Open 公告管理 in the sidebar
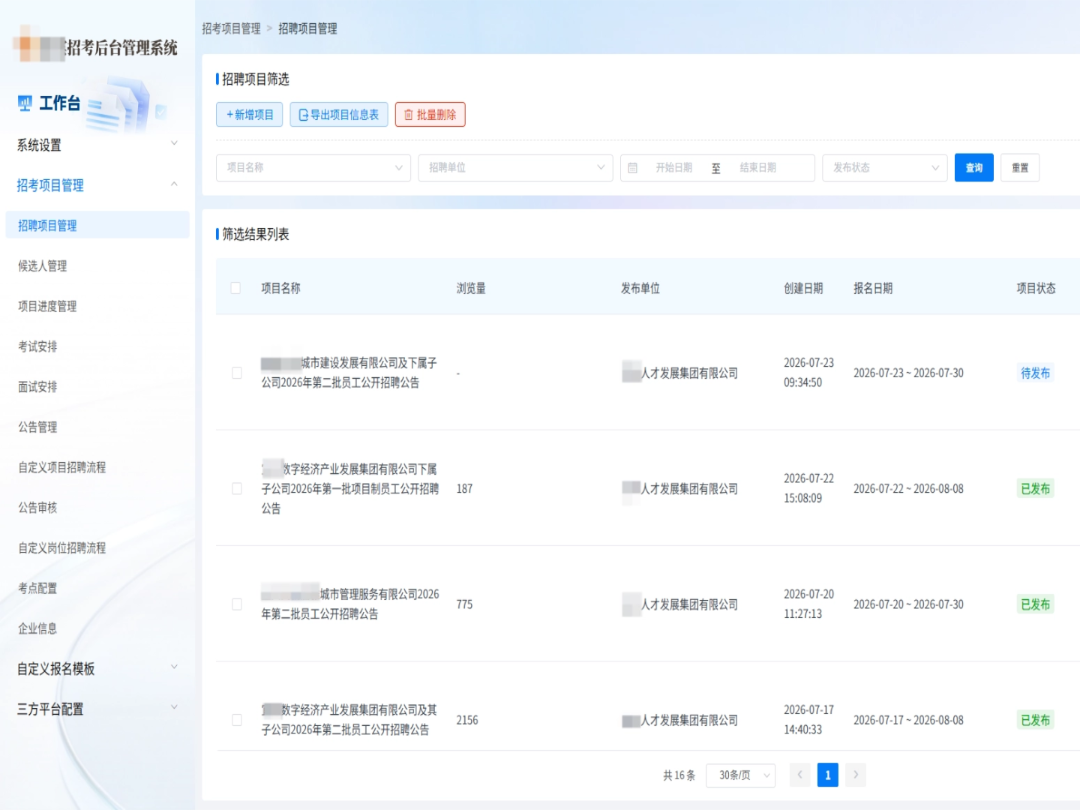The height and width of the screenshot is (810, 1080). pos(38,427)
